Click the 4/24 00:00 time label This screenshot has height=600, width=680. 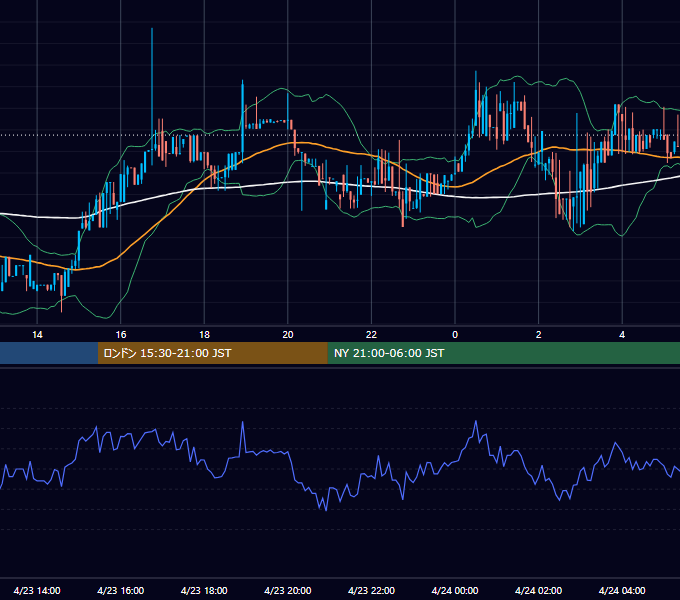pyautogui.click(x=455, y=590)
